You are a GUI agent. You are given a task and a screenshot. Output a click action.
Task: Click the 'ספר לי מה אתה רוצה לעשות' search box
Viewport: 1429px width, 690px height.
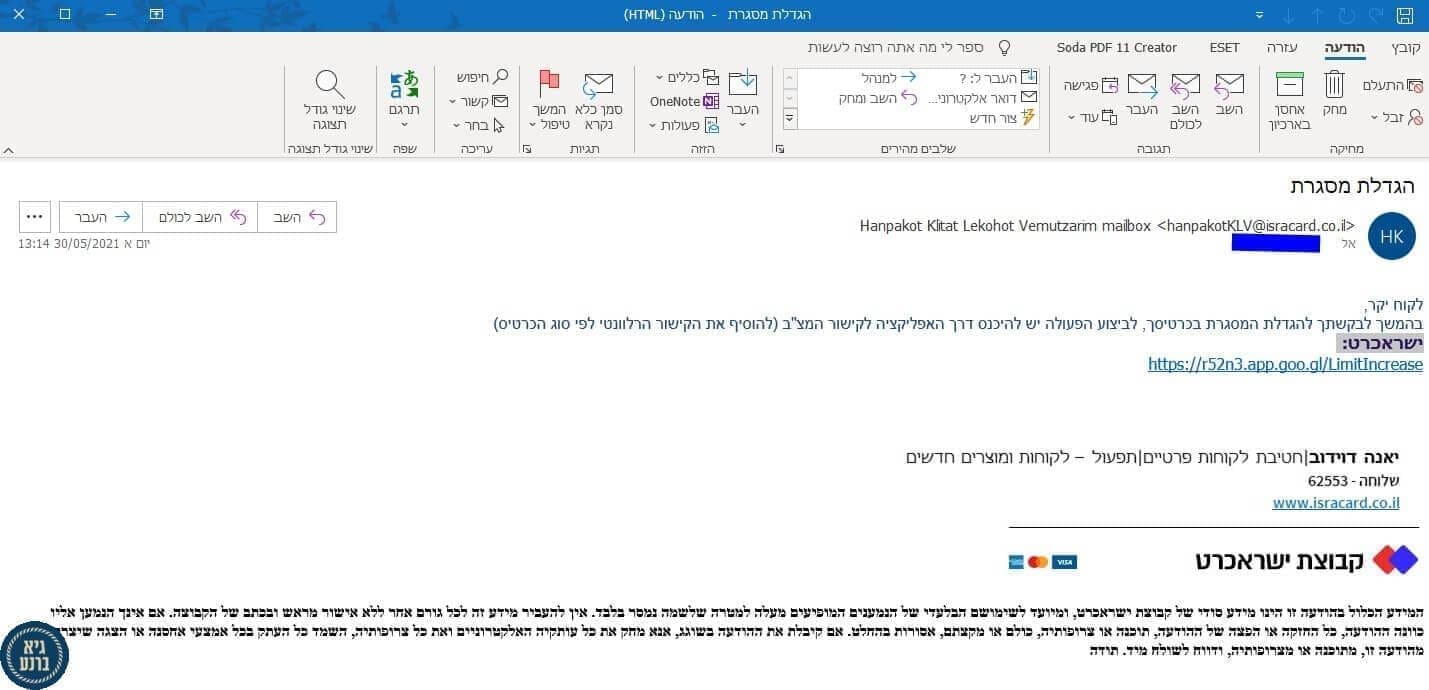coord(896,47)
